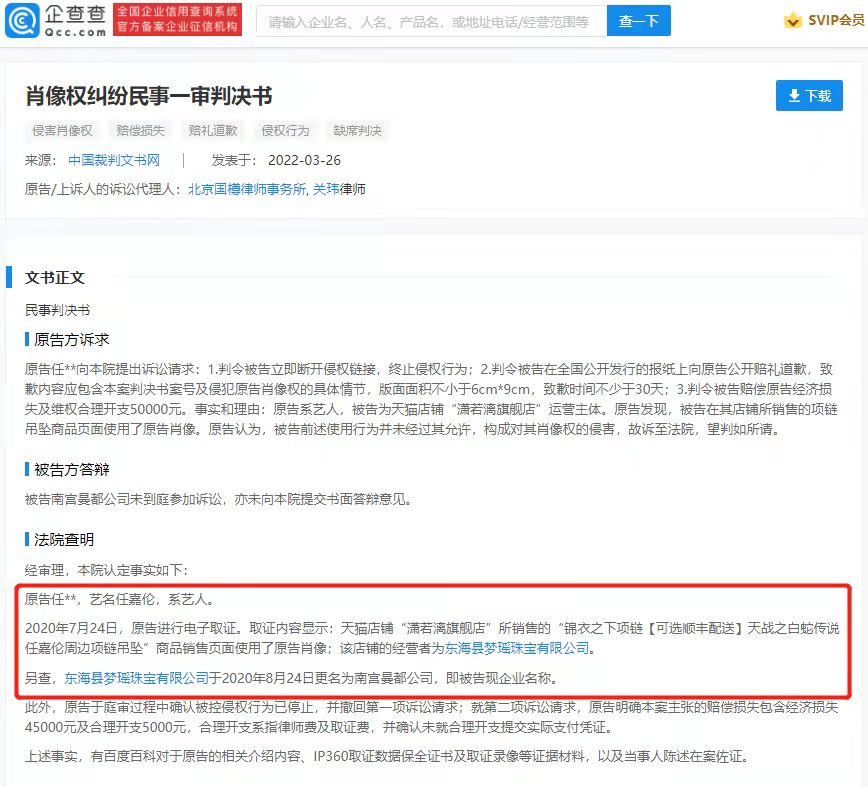
Task: Click the publish date 2022-03-26
Action: pos(304,160)
